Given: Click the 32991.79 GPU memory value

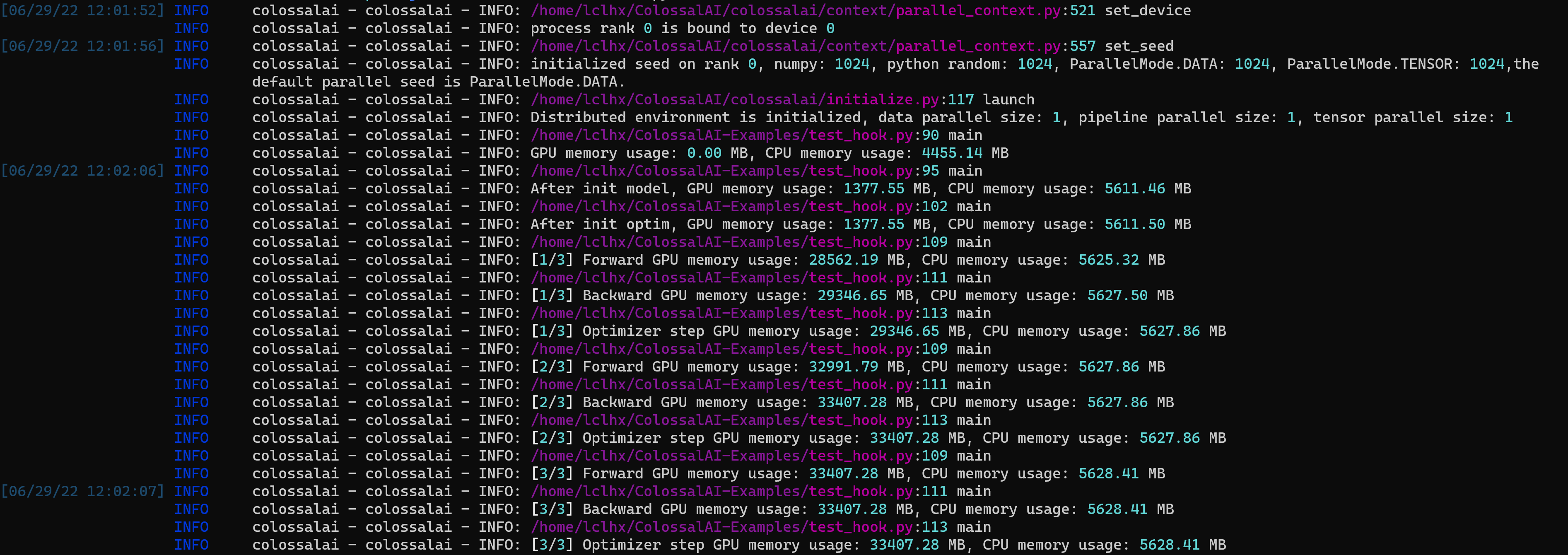Looking at the screenshot, I should pyautogui.click(x=843, y=367).
